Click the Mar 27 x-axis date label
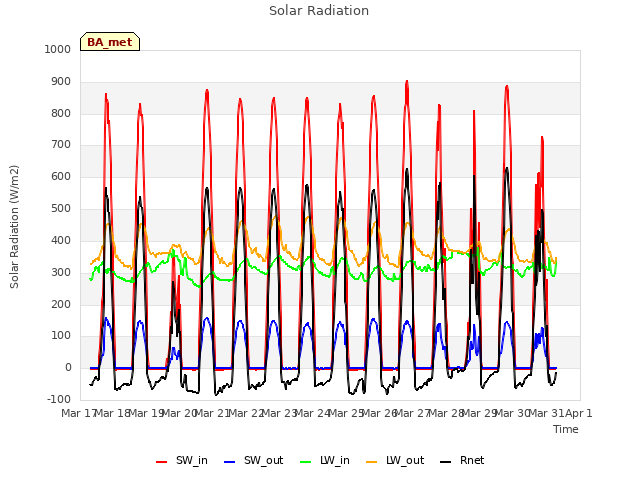This screenshot has width=640, height=480. [x=412, y=413]
